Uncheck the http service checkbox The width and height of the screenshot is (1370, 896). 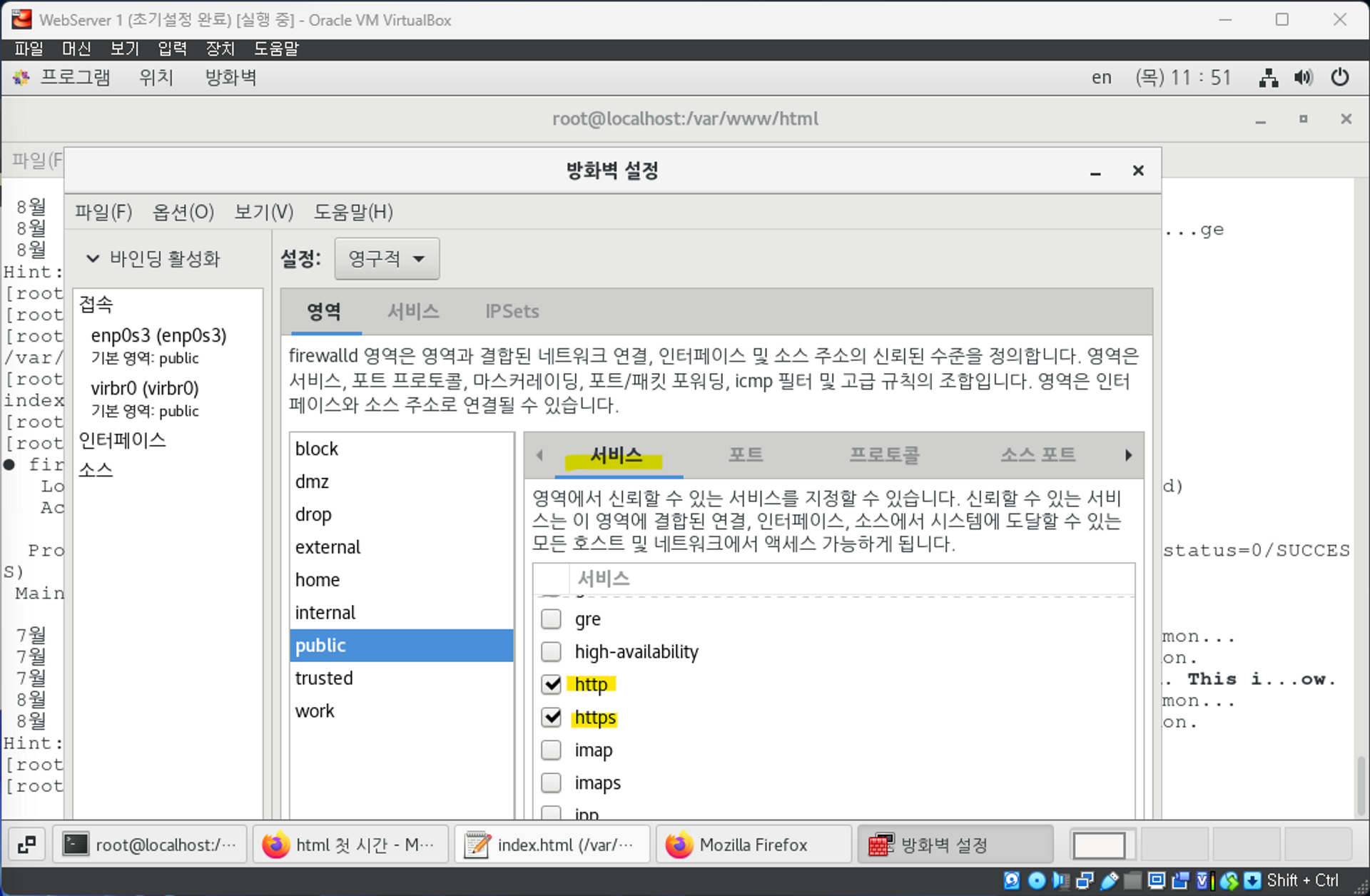click(x=551, y=684)
